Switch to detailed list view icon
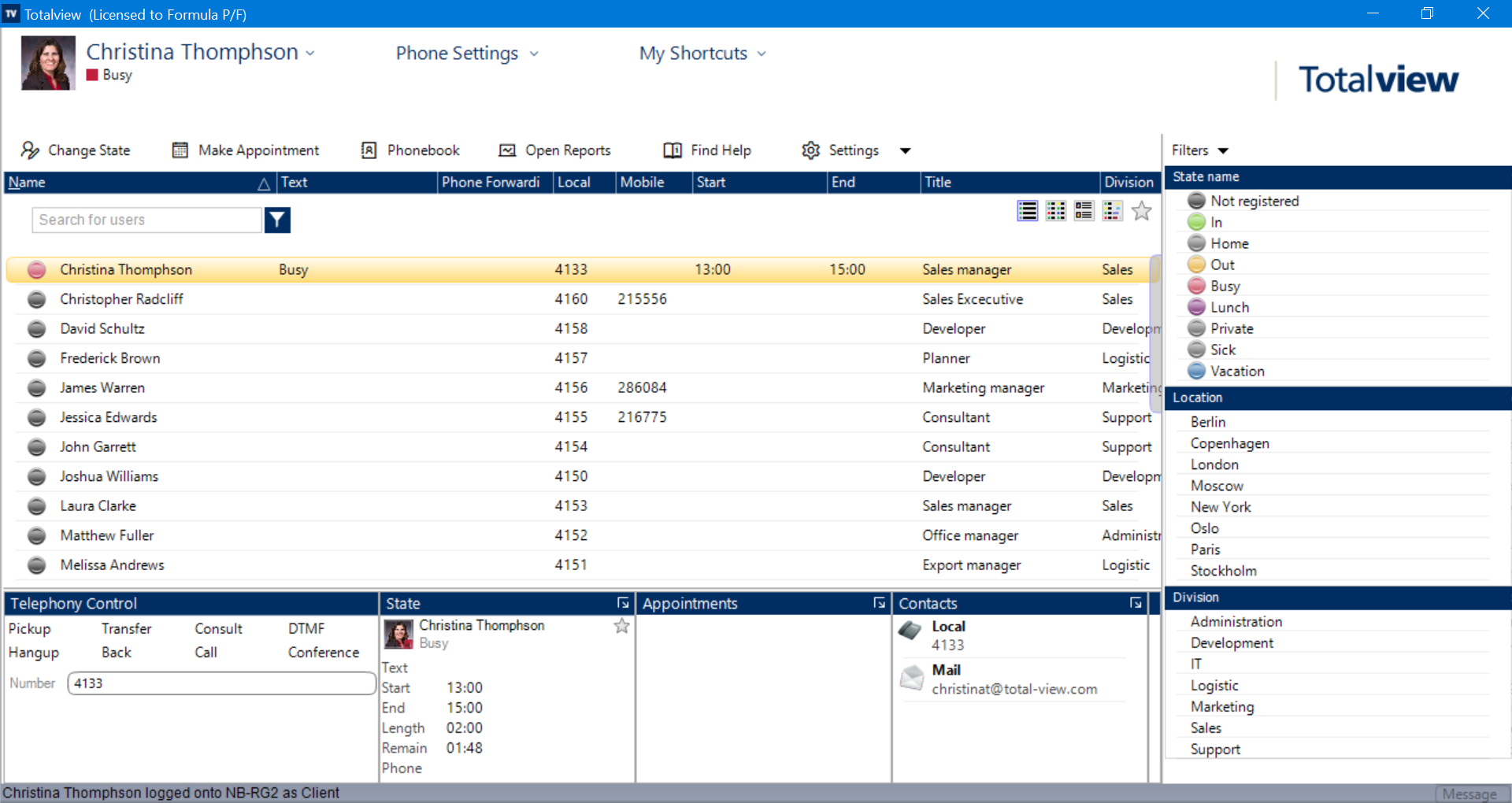 [1027, 211]
